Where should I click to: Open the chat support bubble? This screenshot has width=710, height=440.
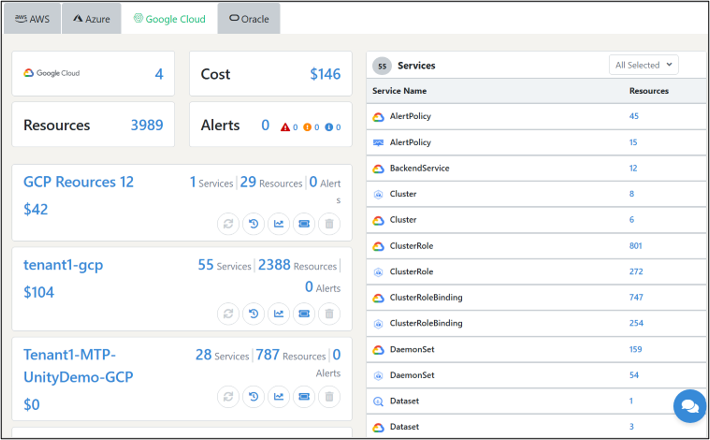(x=690, y=406)
